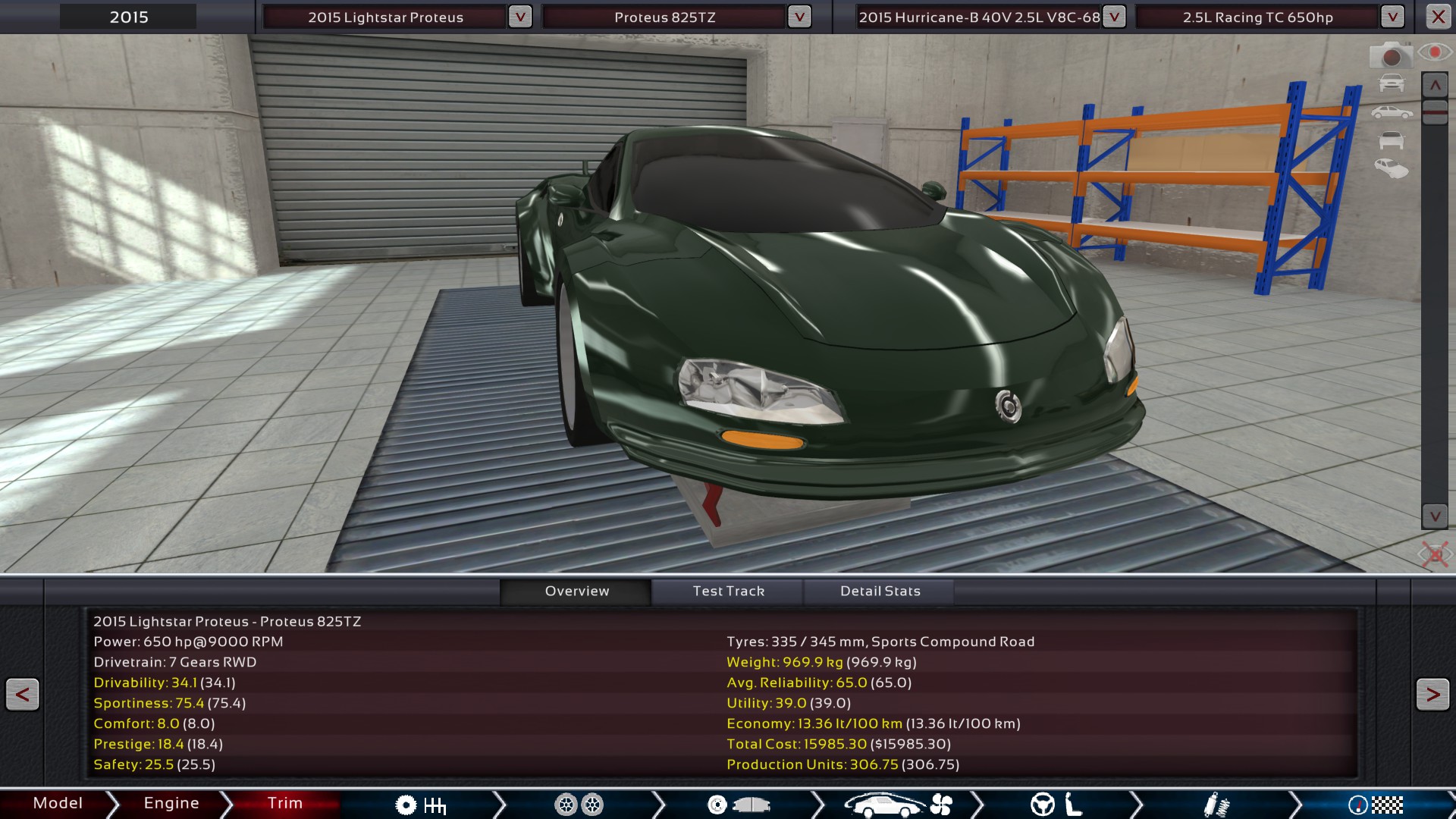Open the steering wheel and seat interior step icon
The height and width of the screenshot is (819, 1456).
coord(1057,805)
